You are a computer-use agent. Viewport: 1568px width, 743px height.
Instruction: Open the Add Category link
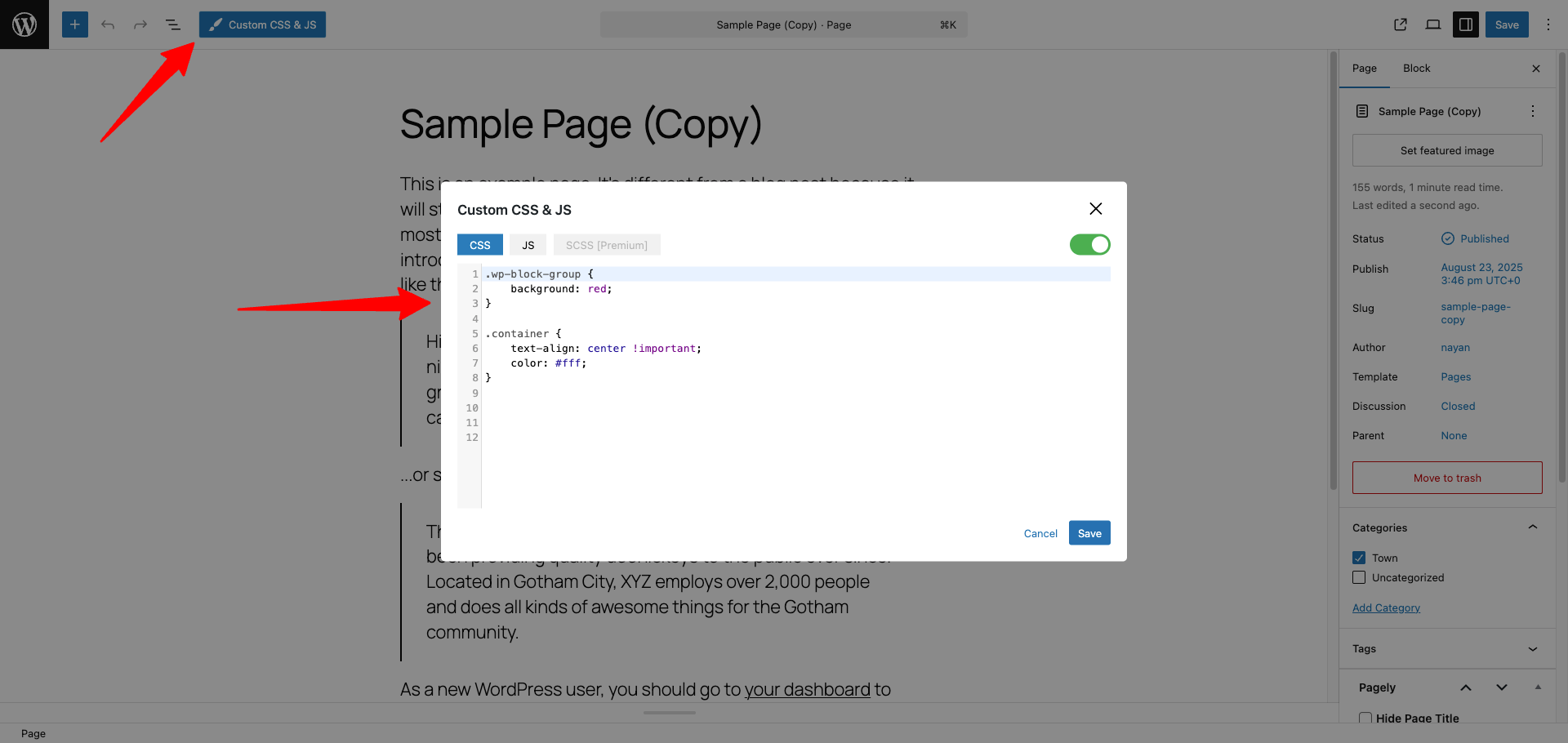coord(1385,607)
